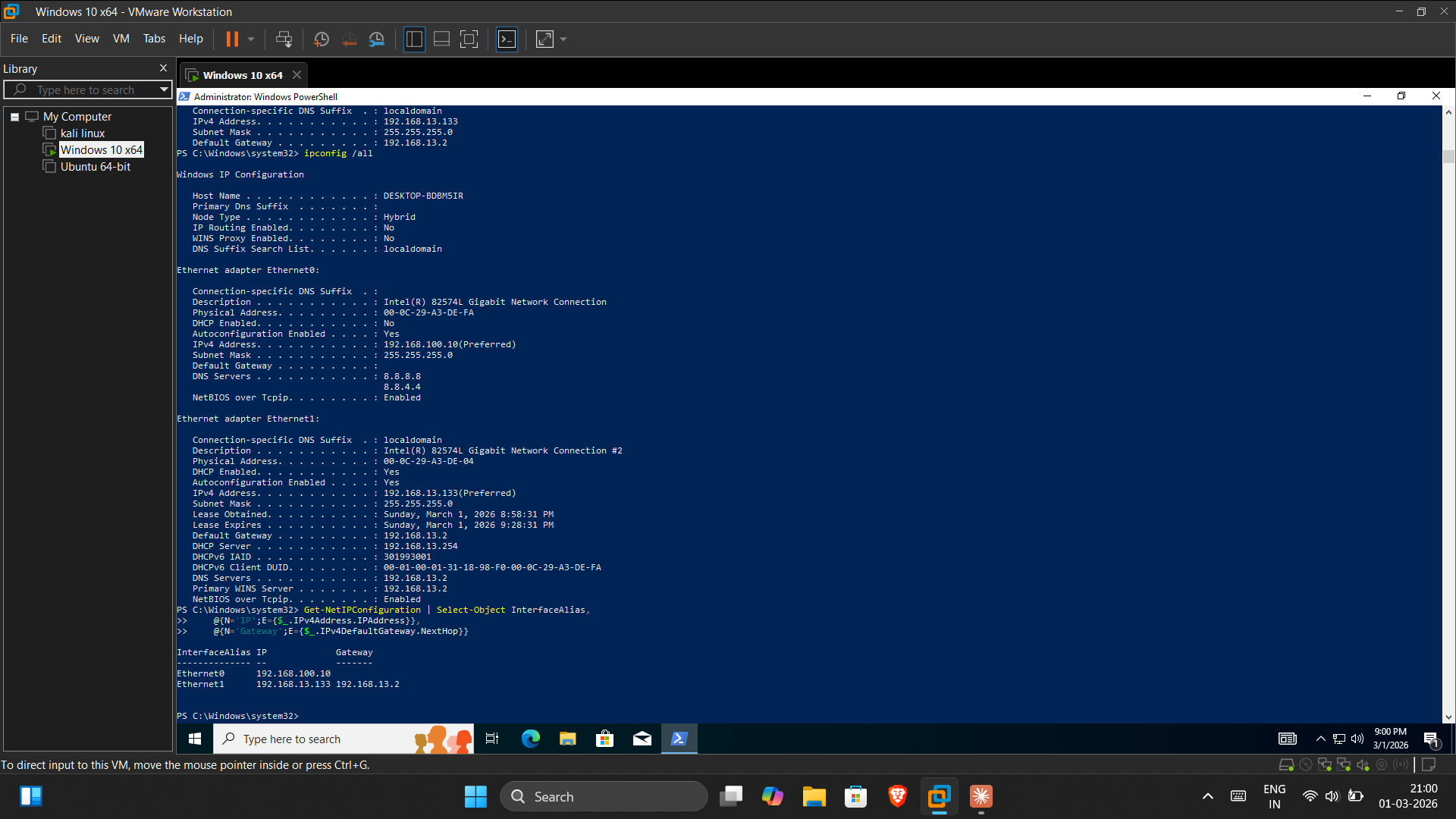The width and height of the screenshot is (1456, 819).
Task: Open host Wi-Fi quick settings
Action: click(x=1310, y=796)
